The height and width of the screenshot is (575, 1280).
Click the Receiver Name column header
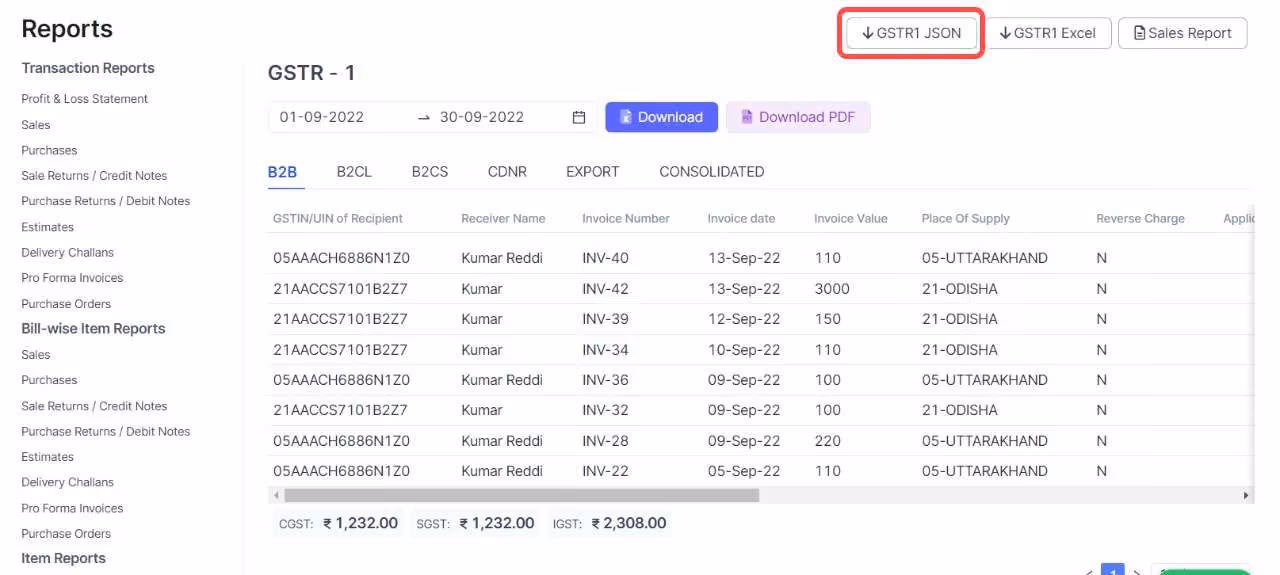tap(503, 218)
